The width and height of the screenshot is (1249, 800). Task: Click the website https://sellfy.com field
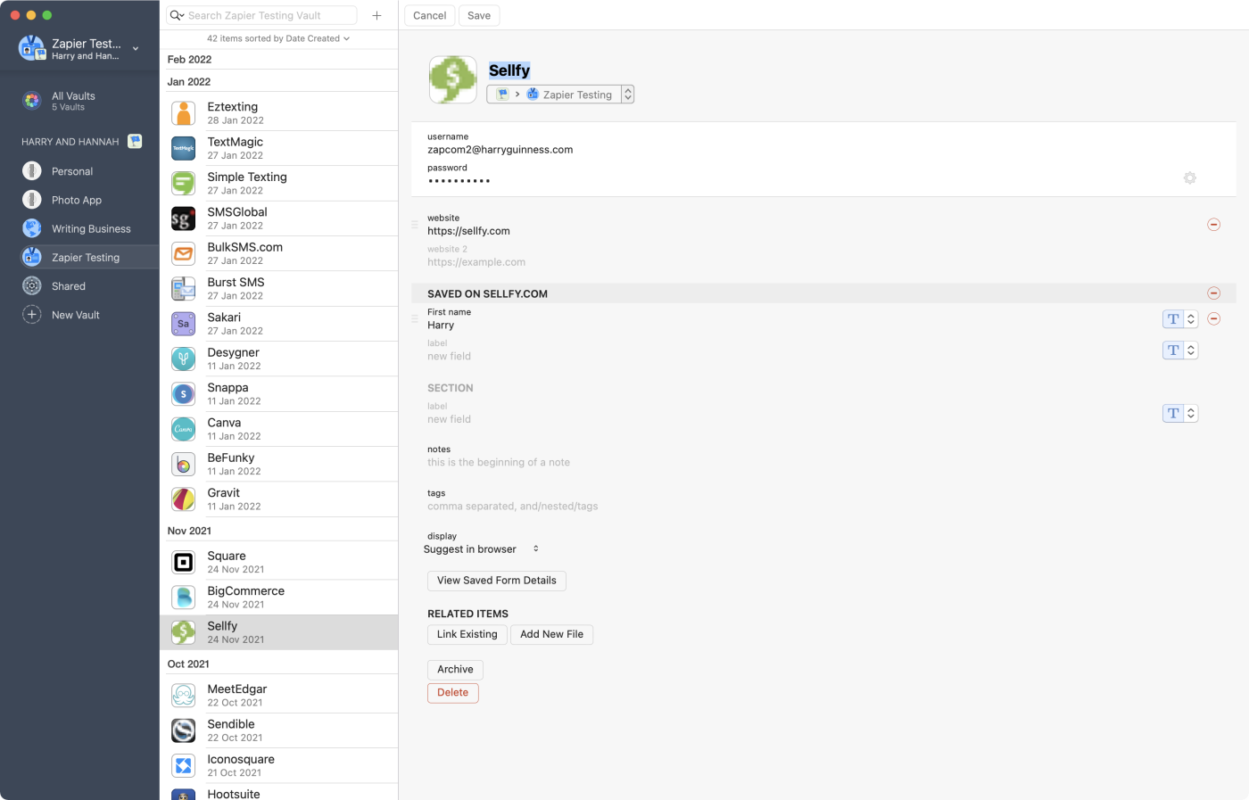(x=469, y=231)
